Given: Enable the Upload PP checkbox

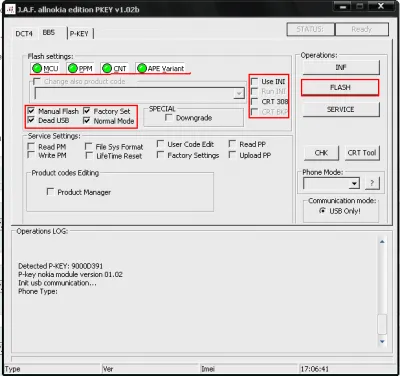Looking at the screenshot, I should click(232, 155).
